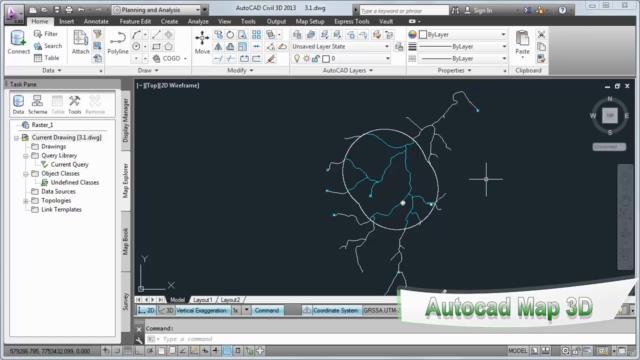
Task: Select the Move tool
Action: tap(202, 42)
